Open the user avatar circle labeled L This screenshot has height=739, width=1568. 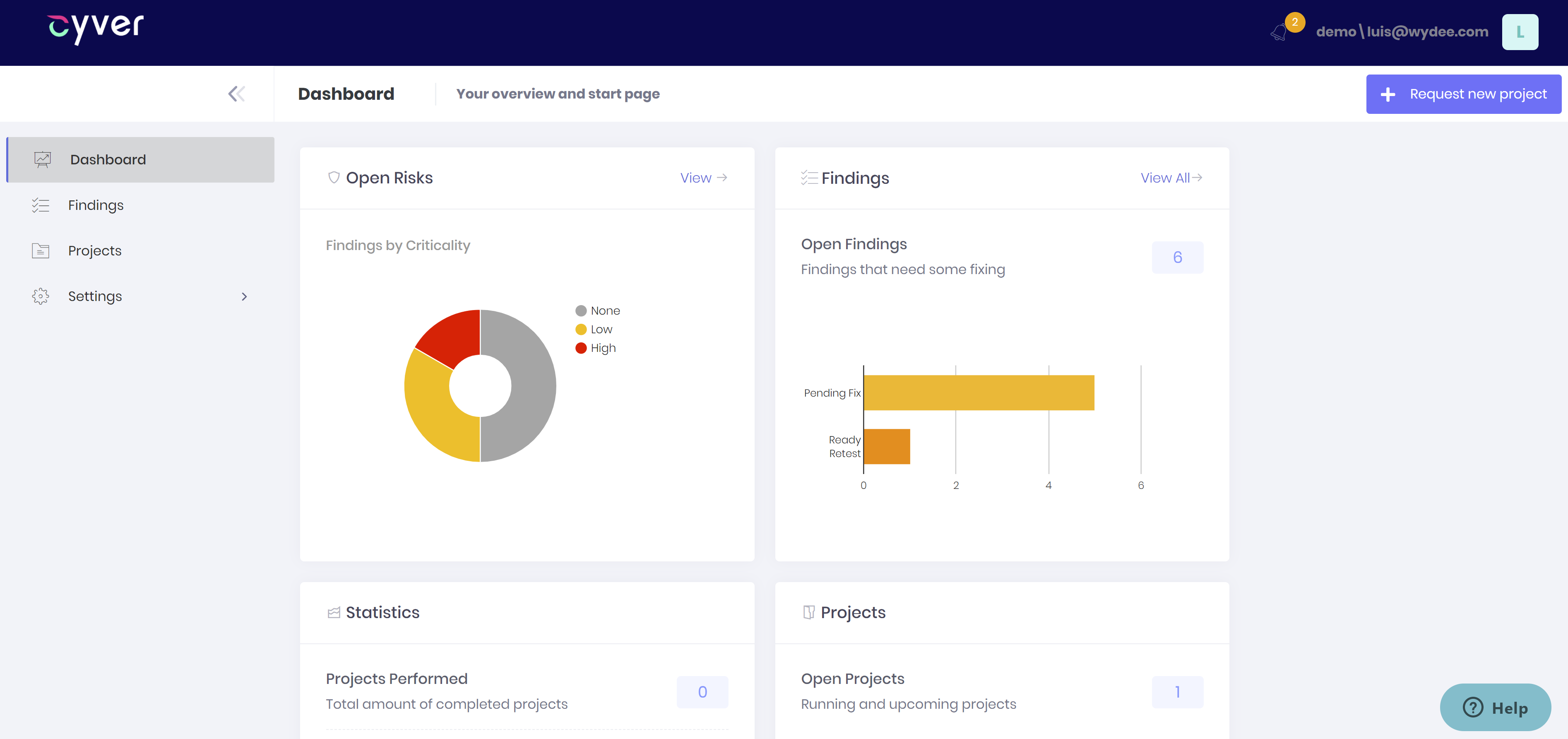pos(1520,31)
